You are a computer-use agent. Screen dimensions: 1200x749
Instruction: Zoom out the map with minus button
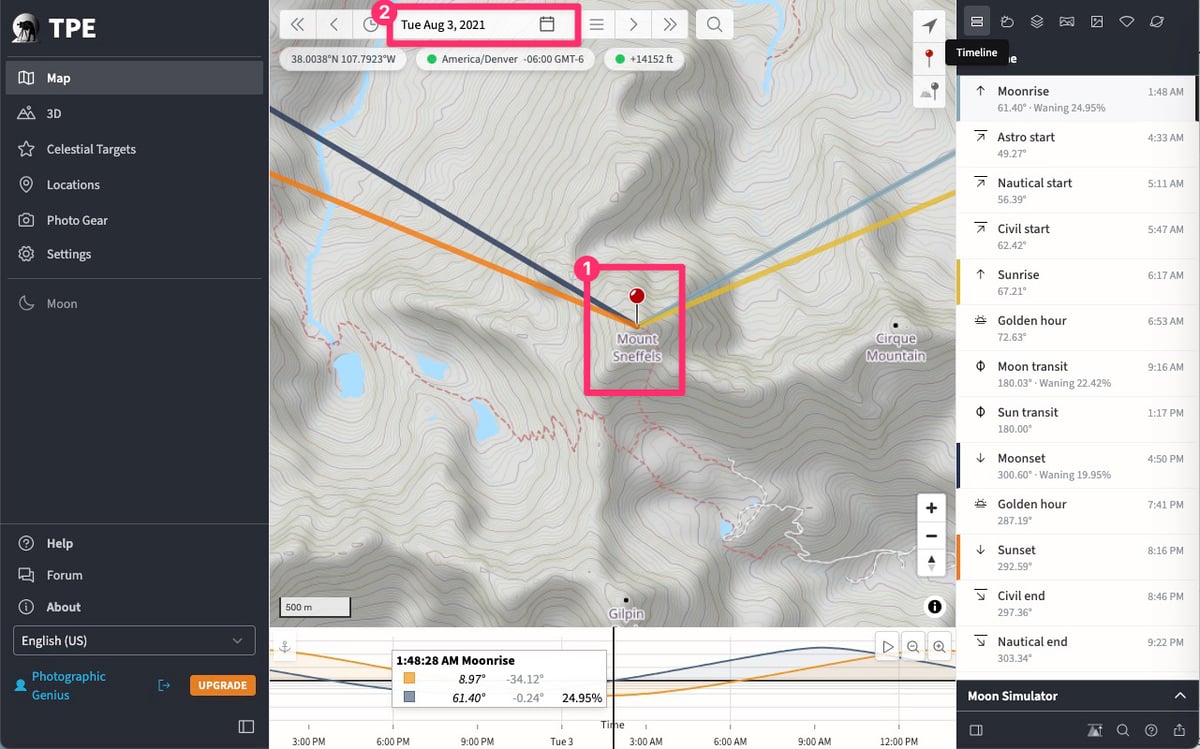(x=931, y=536)
